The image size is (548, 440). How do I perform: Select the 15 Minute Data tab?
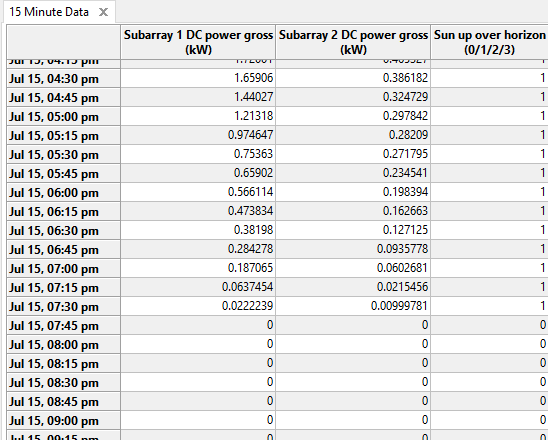pos(49,12)
